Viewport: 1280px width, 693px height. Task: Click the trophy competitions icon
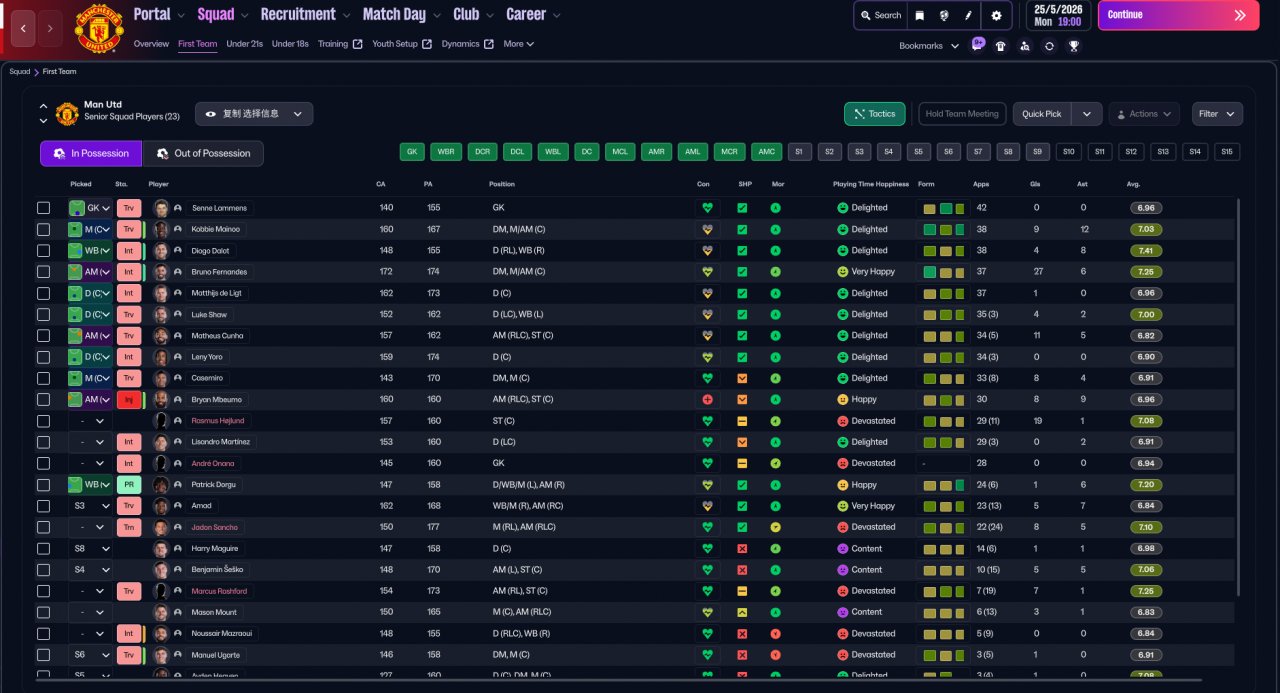(x=1073, y=46)
